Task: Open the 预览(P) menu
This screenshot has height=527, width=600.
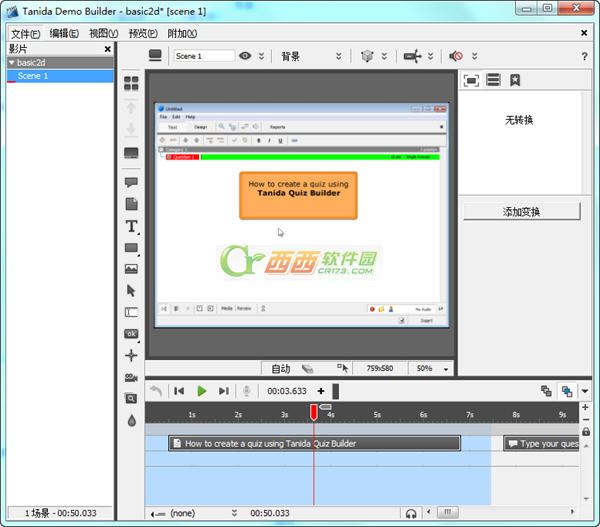Action: 143,34
